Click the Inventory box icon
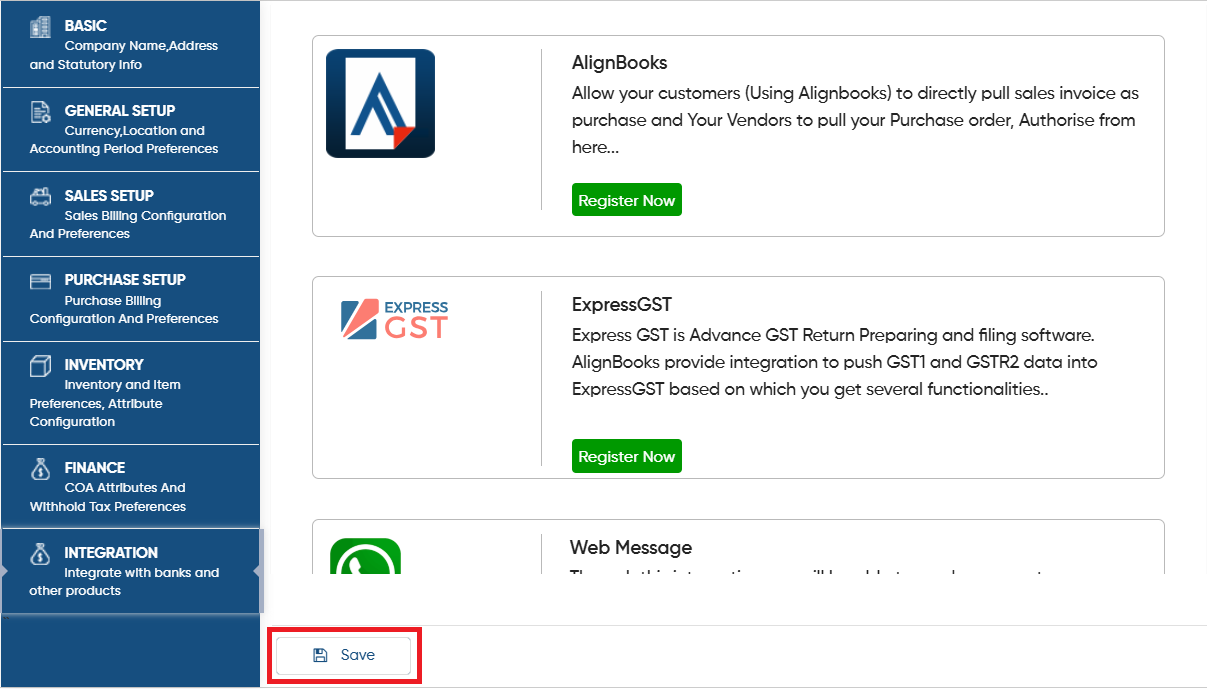Image resolution: width=1207 pixels, height=689 pixels. coord(40,366)
